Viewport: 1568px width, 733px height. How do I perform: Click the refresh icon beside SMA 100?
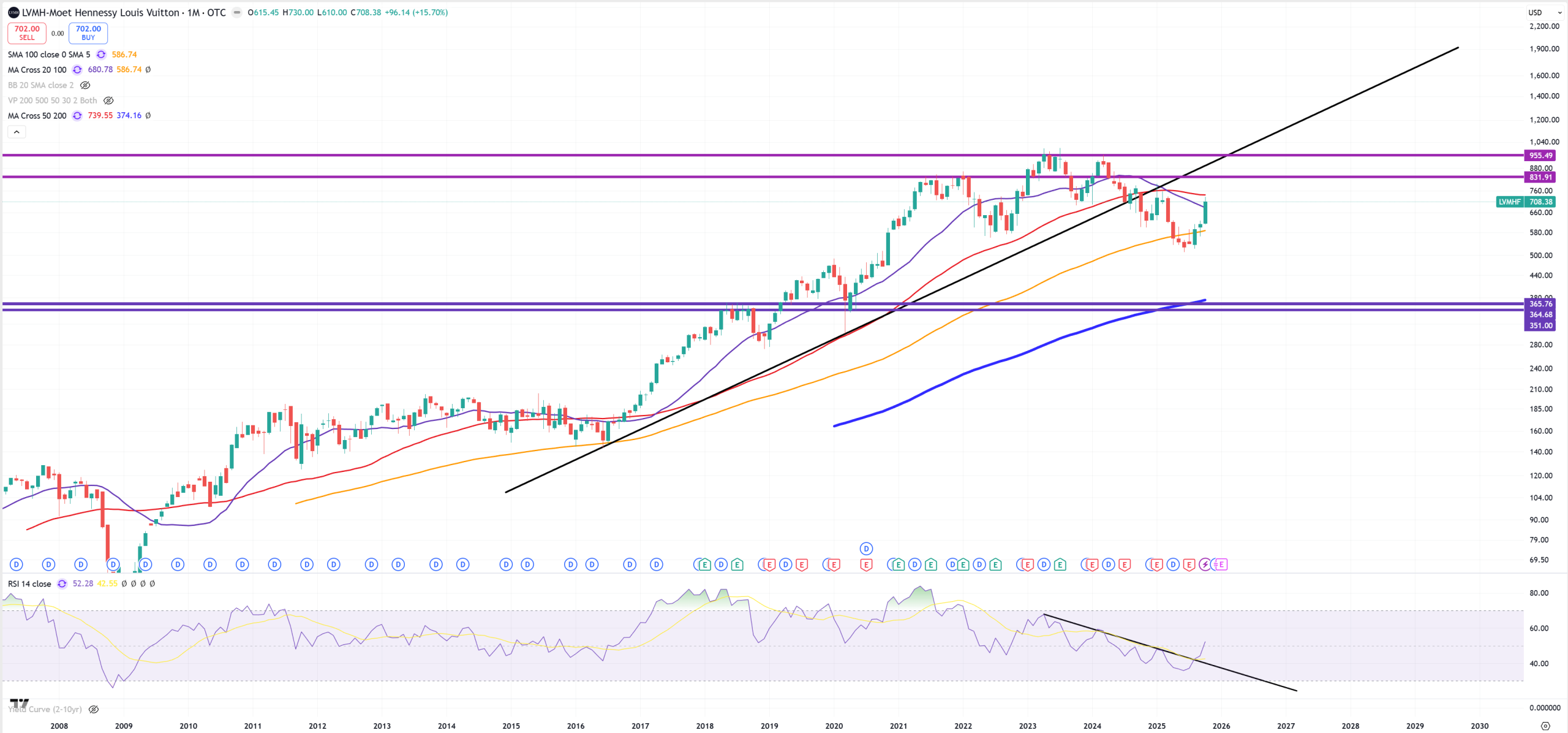point(101,55)
